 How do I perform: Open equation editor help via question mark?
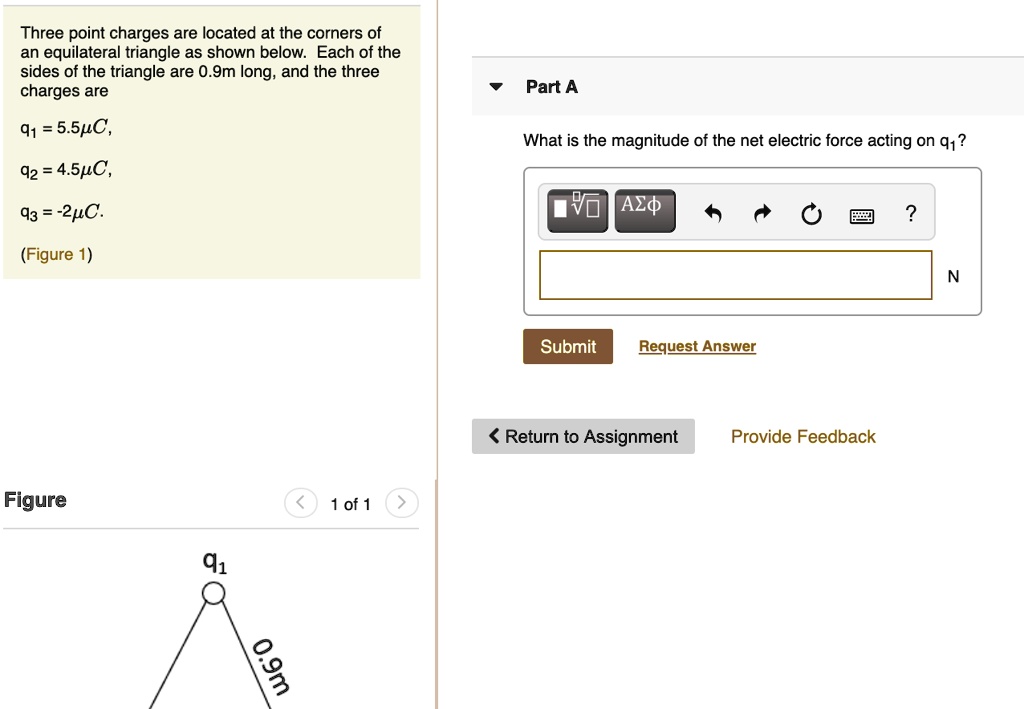(x=910, y=212)
